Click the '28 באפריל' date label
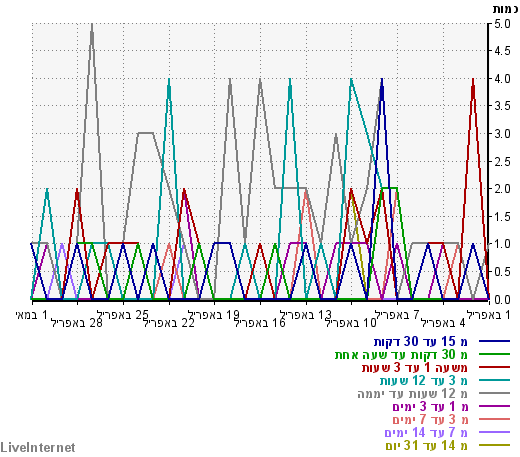The image size is (520, 457). point(77,323)
